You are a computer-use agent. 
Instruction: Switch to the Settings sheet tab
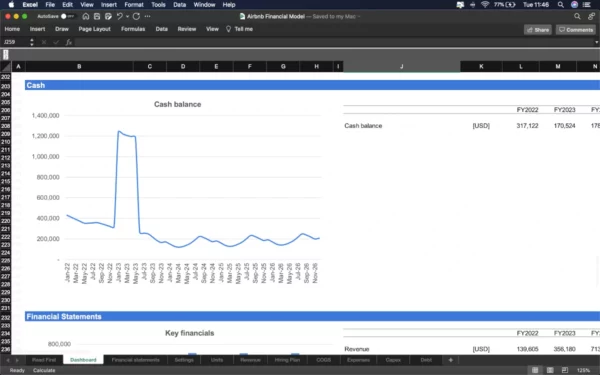pos(184,360)
